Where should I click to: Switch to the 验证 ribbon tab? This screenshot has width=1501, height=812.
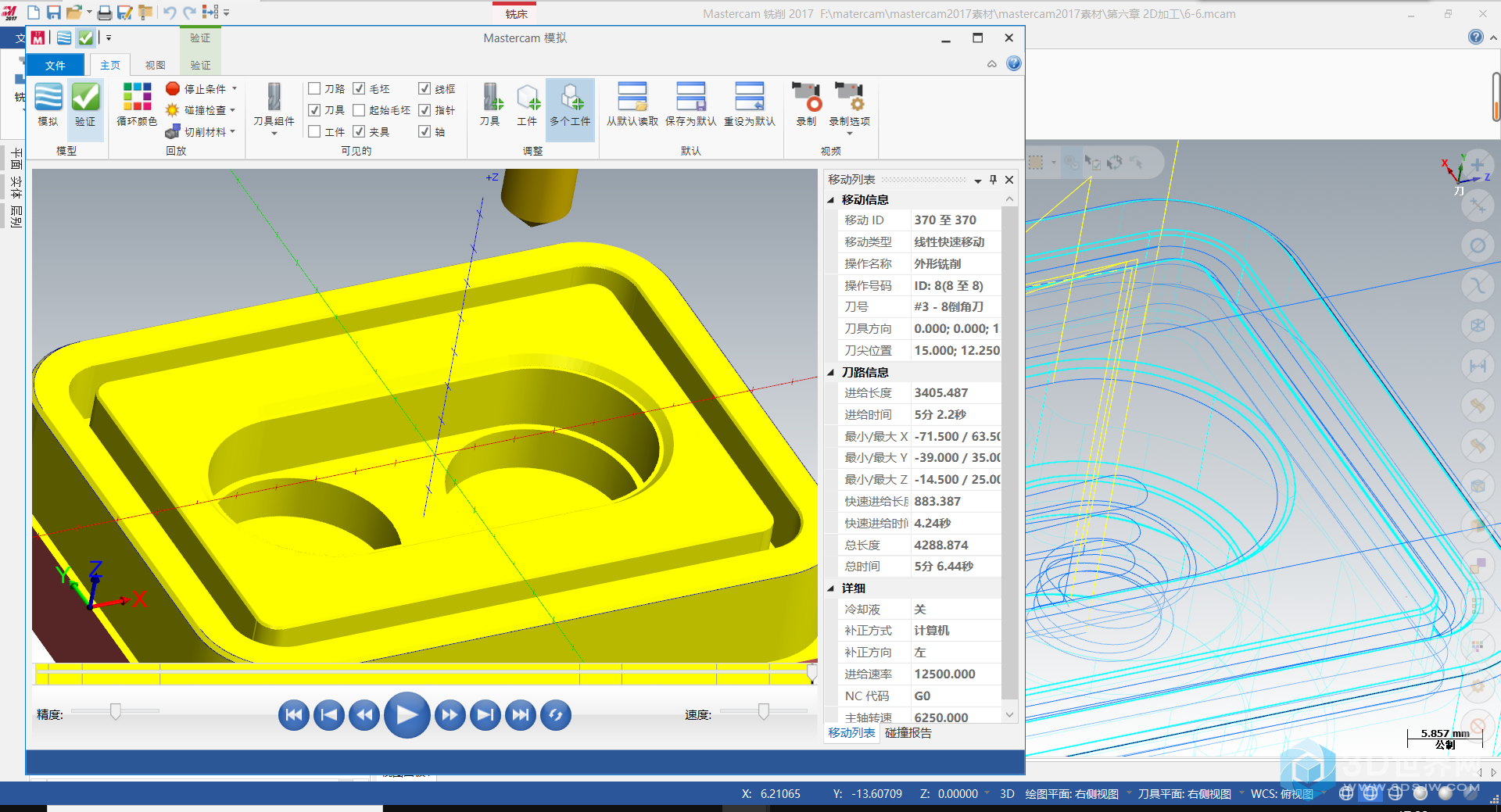200,65
